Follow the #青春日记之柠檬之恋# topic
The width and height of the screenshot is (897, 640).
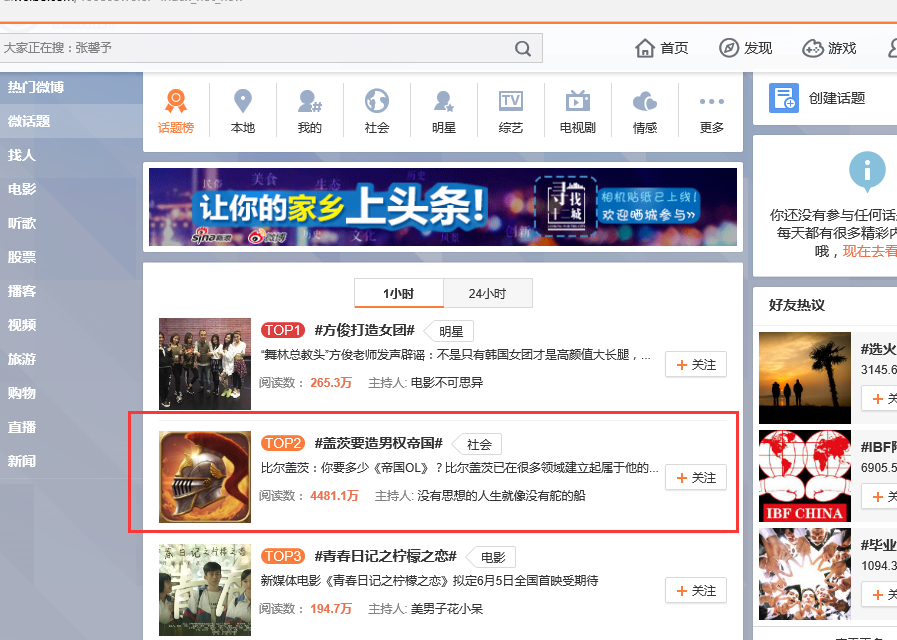coord(696,590)
